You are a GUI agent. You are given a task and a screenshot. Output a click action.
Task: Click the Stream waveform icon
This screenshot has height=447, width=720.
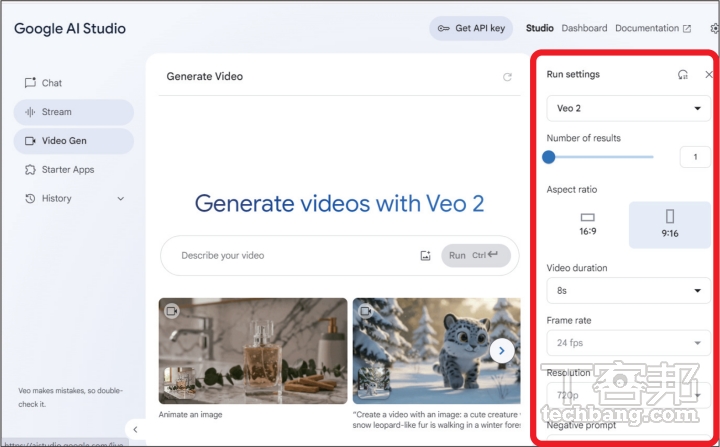click(30, 112)
